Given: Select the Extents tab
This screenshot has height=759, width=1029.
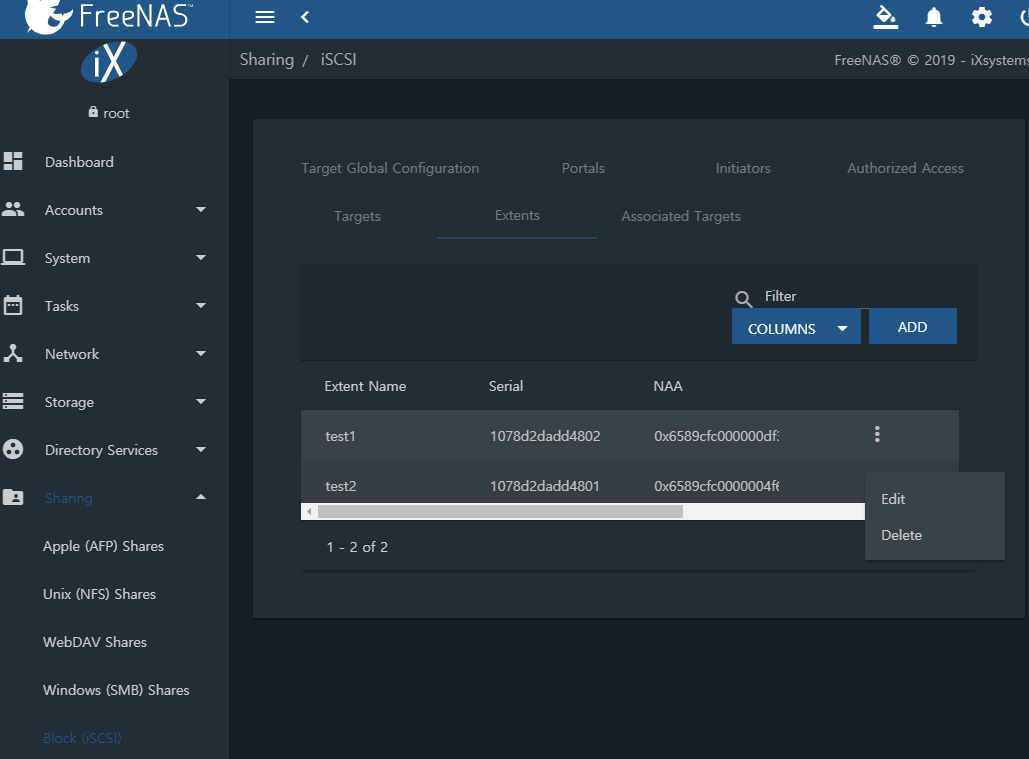Looking at the screenshot, I should click(x=517, y=216).
